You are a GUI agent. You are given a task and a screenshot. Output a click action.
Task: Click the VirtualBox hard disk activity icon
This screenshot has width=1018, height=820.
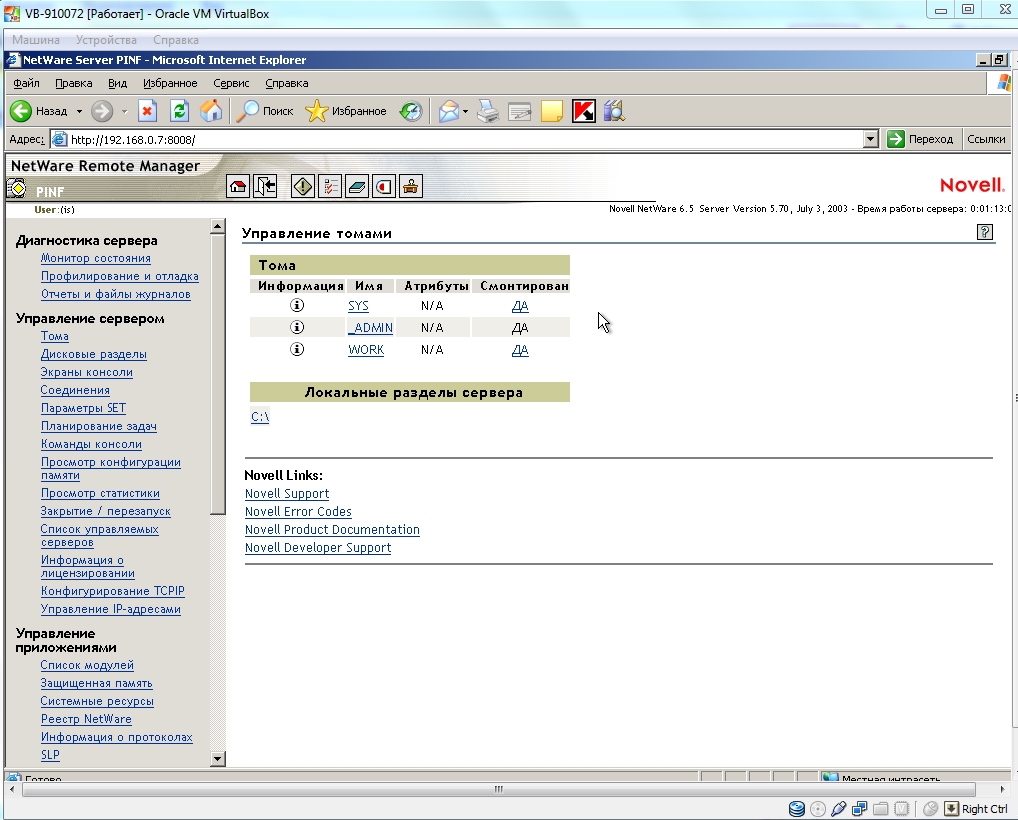pos(797,808)
